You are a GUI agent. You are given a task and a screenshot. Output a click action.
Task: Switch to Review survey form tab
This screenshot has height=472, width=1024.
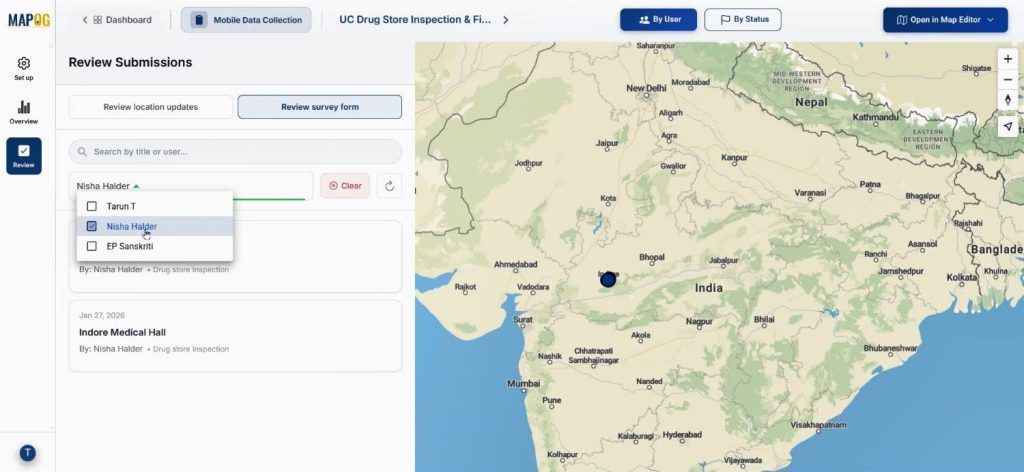(x=319, y=107)
